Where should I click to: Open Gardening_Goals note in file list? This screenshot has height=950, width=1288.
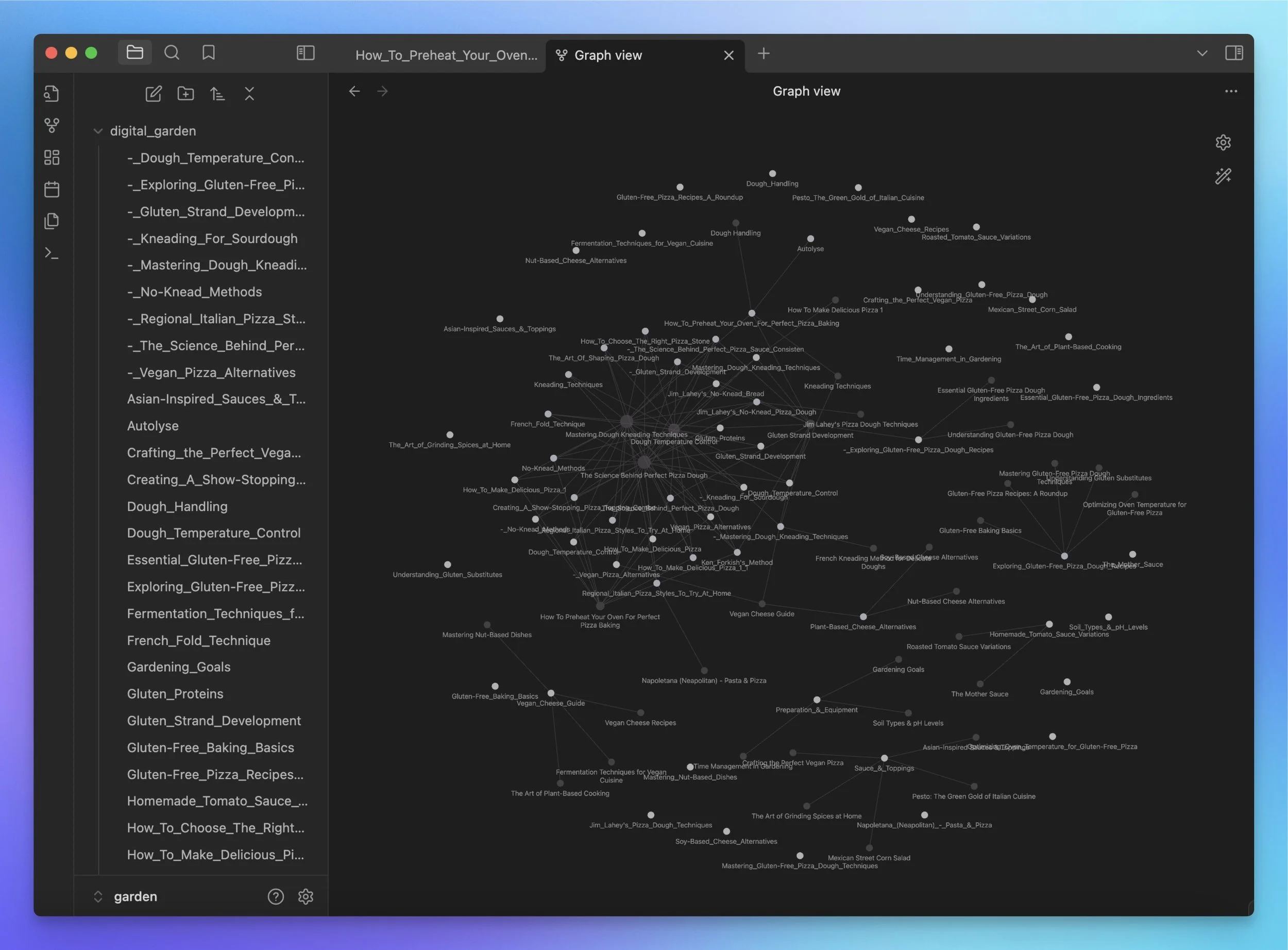[178, 667]
